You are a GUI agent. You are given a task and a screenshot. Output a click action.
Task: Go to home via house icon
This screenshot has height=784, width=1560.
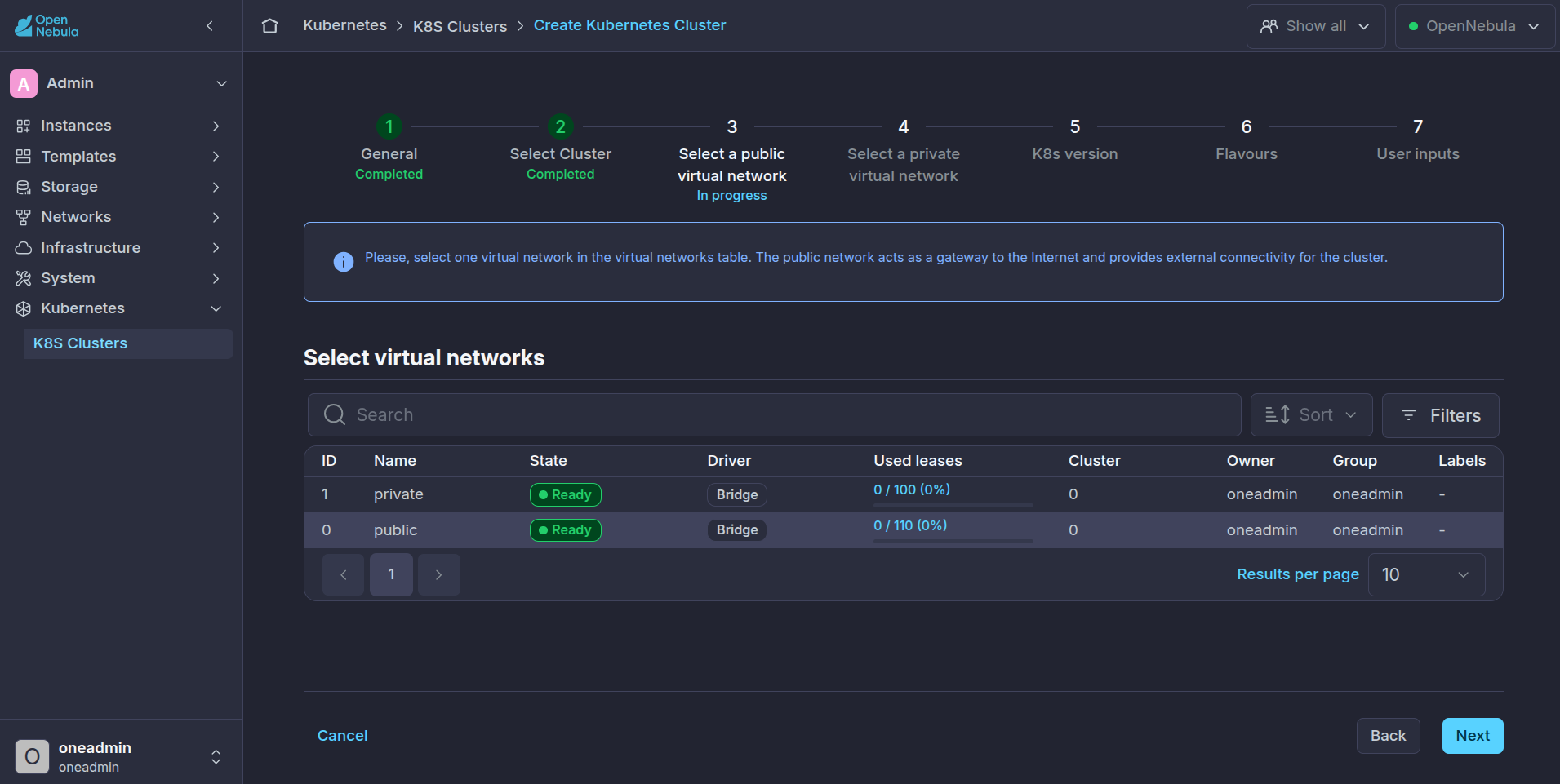270,26
